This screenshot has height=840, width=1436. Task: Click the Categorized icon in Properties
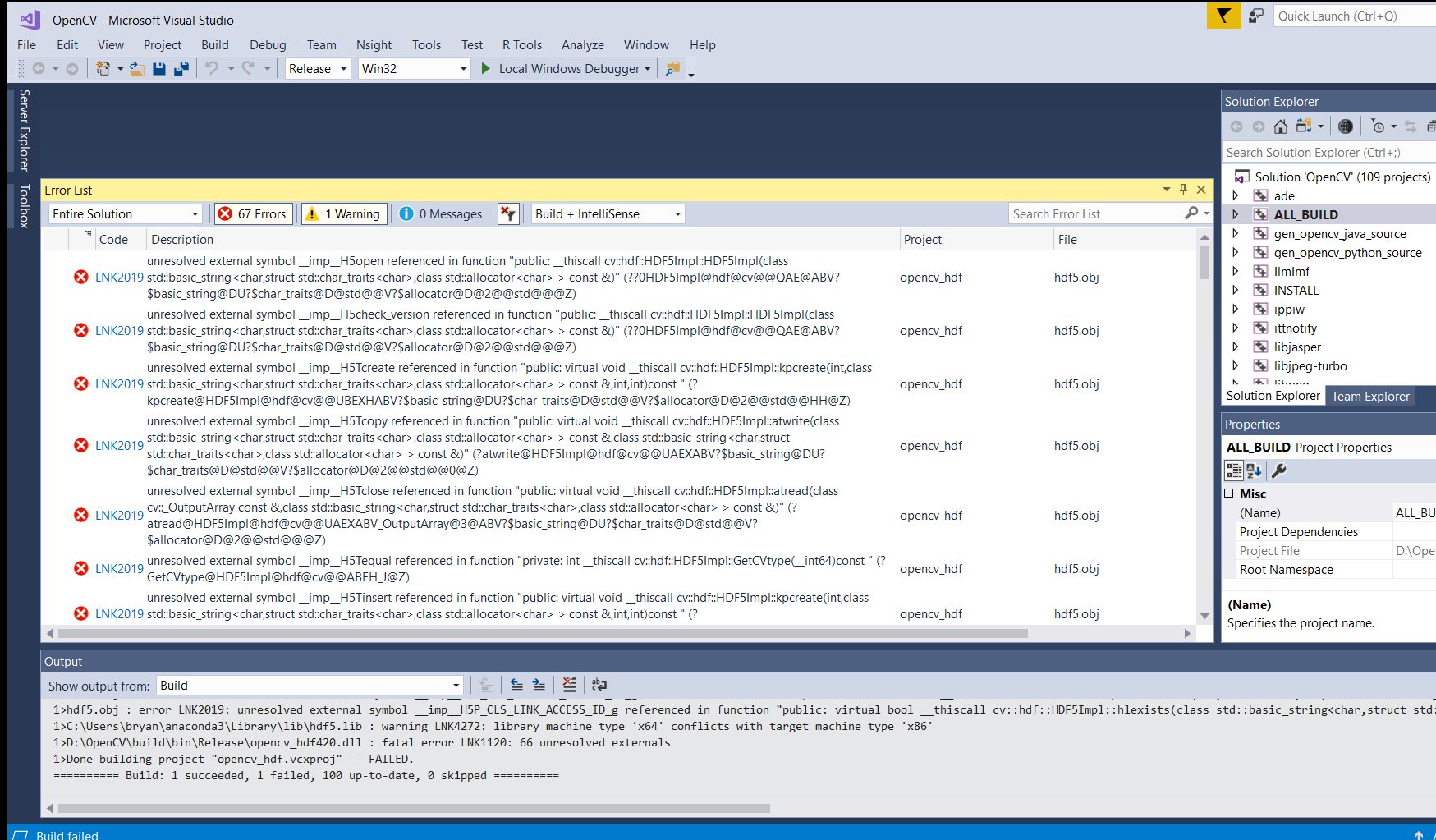coord(1234,470)
